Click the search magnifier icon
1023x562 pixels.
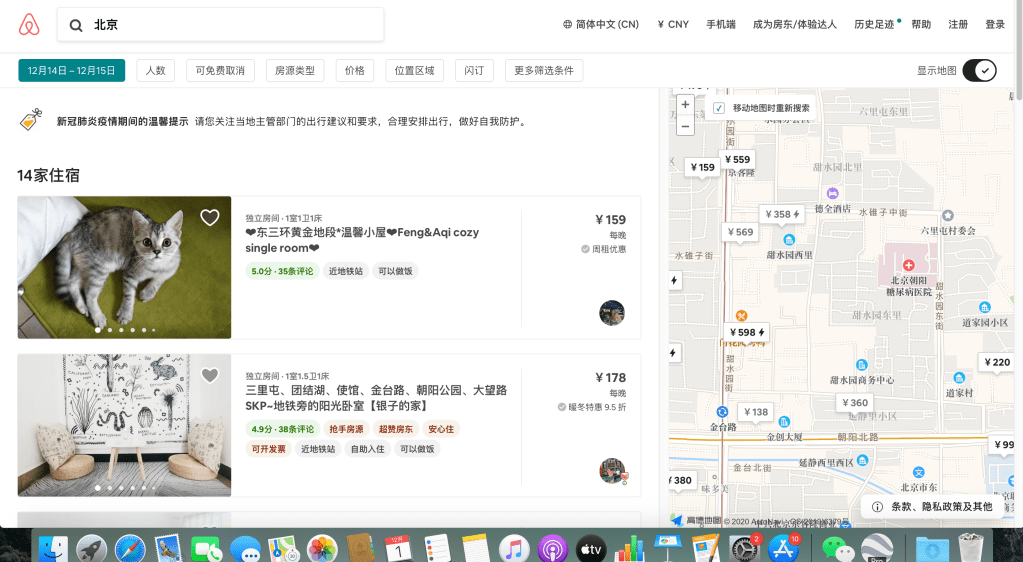point(76,25)
